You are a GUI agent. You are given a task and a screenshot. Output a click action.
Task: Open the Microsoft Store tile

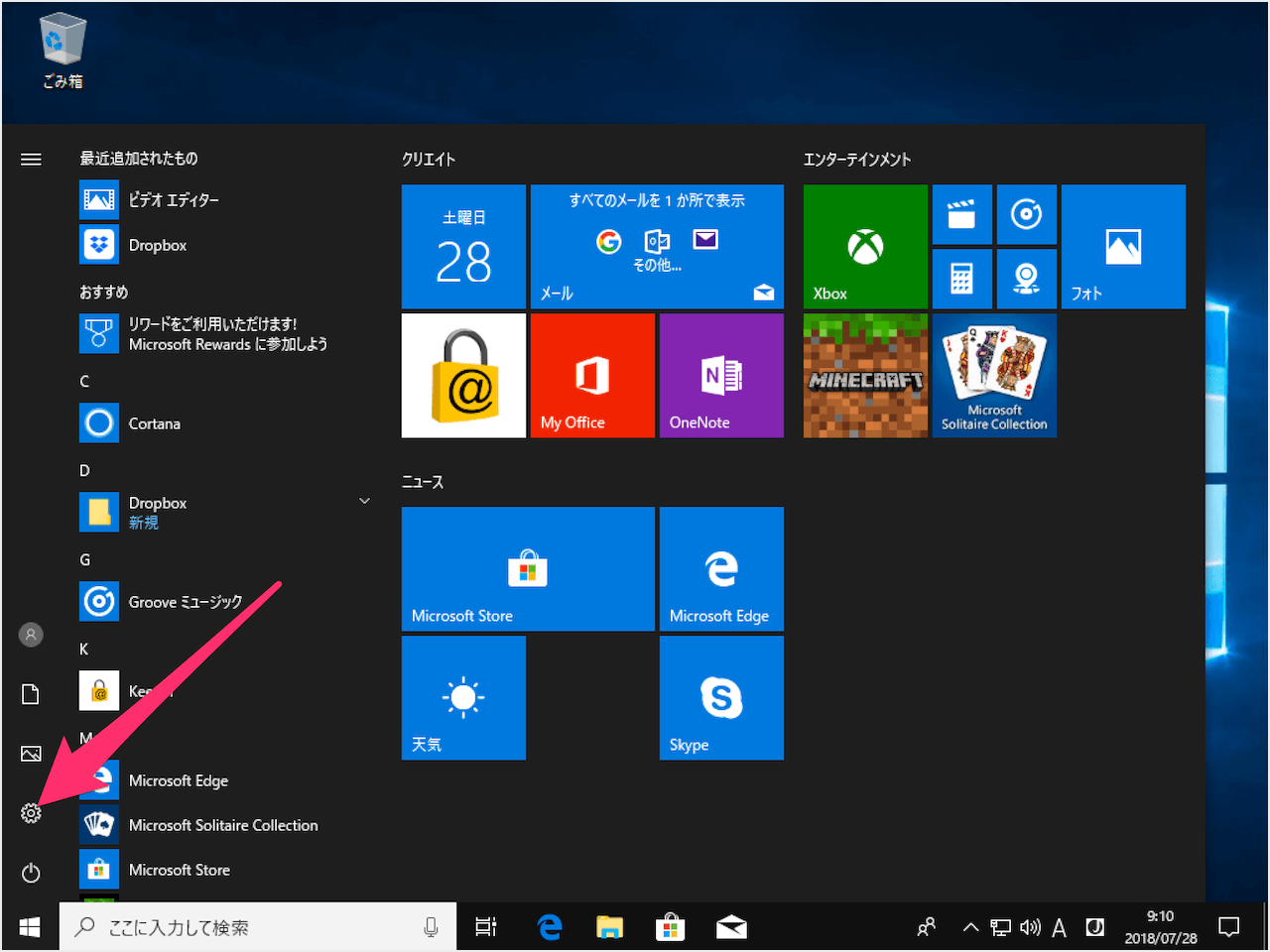tap(527, 568)
